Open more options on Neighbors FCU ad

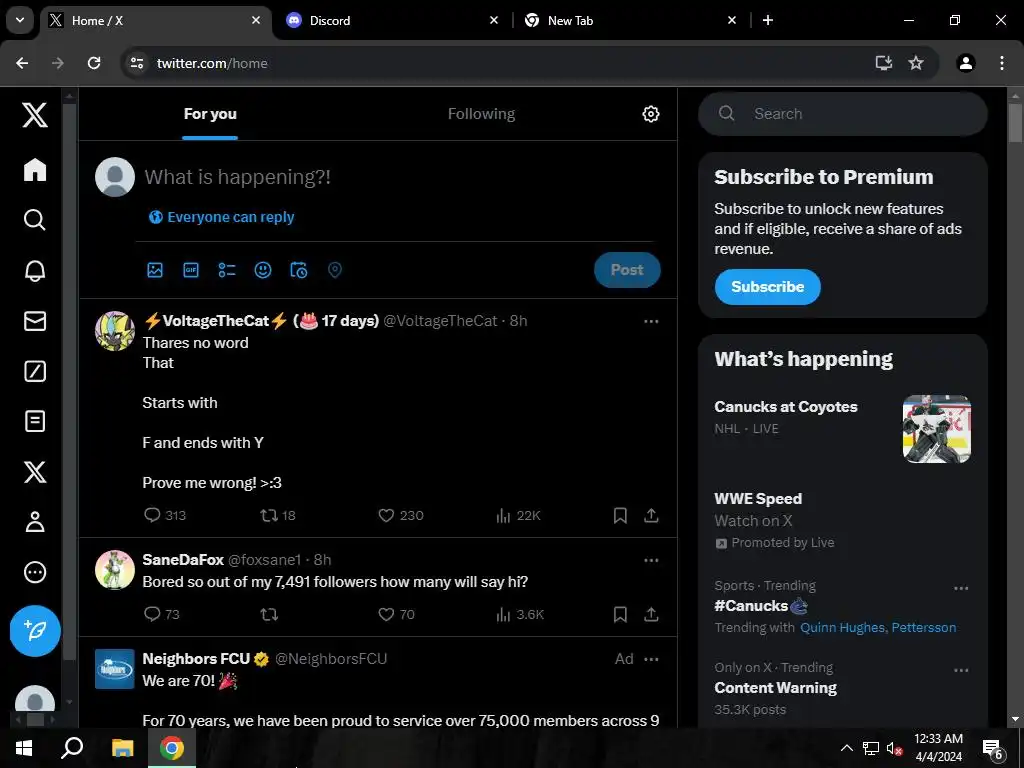(651, 659)
